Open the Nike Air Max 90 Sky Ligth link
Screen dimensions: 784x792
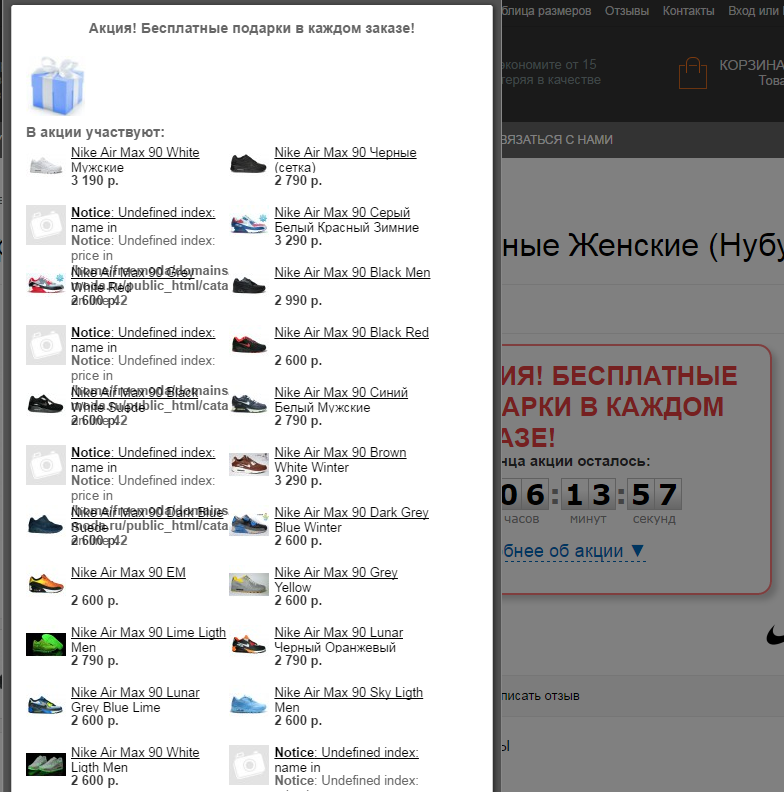[x=349, y=700]
